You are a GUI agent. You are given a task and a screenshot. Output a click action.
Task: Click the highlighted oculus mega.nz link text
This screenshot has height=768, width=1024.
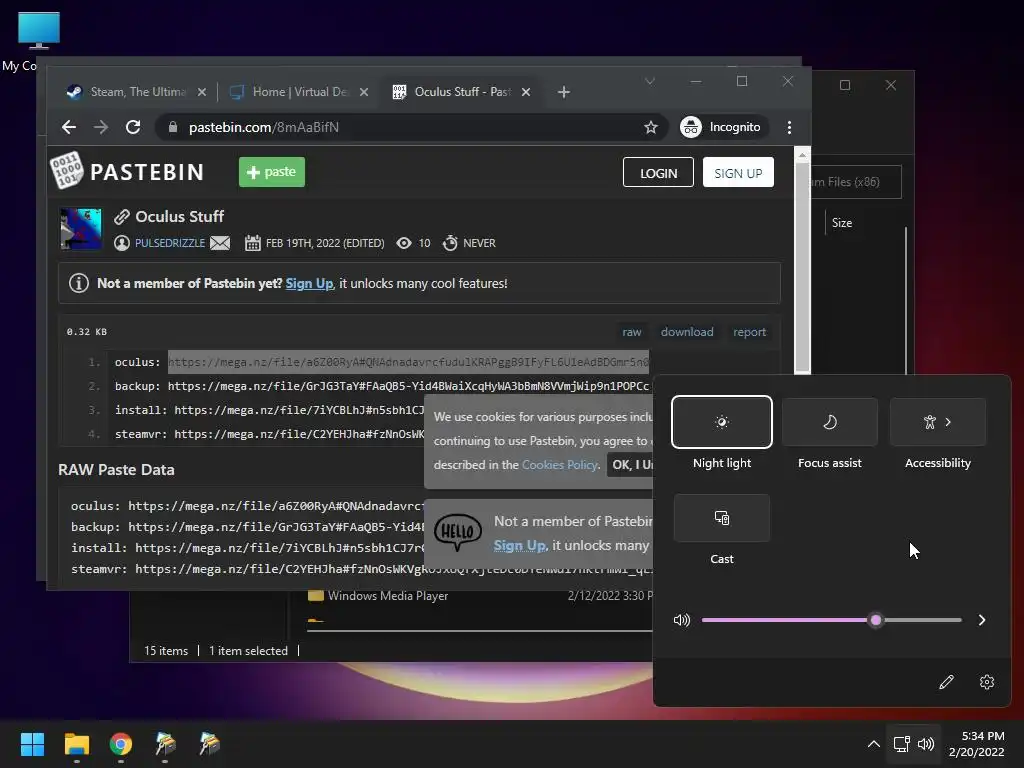[408, 362]
